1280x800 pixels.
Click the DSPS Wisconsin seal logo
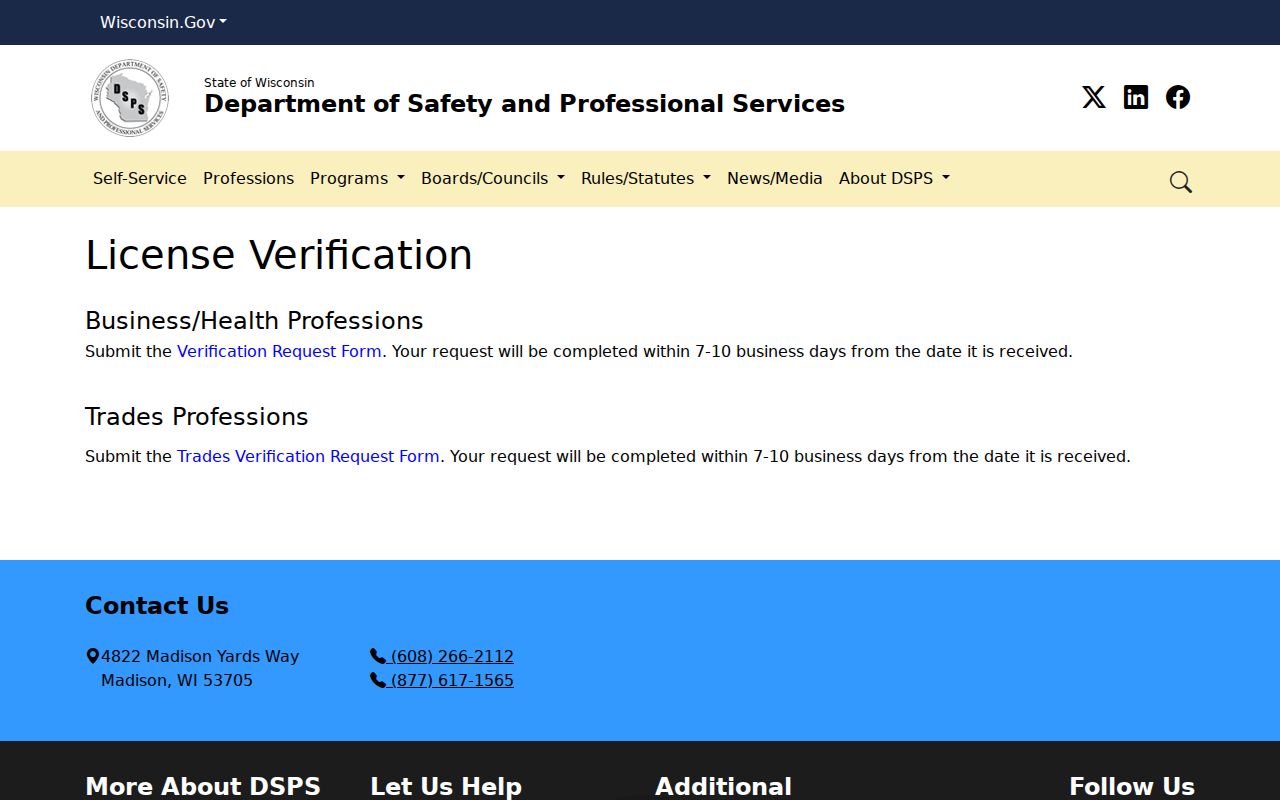[x=129, y=98]
